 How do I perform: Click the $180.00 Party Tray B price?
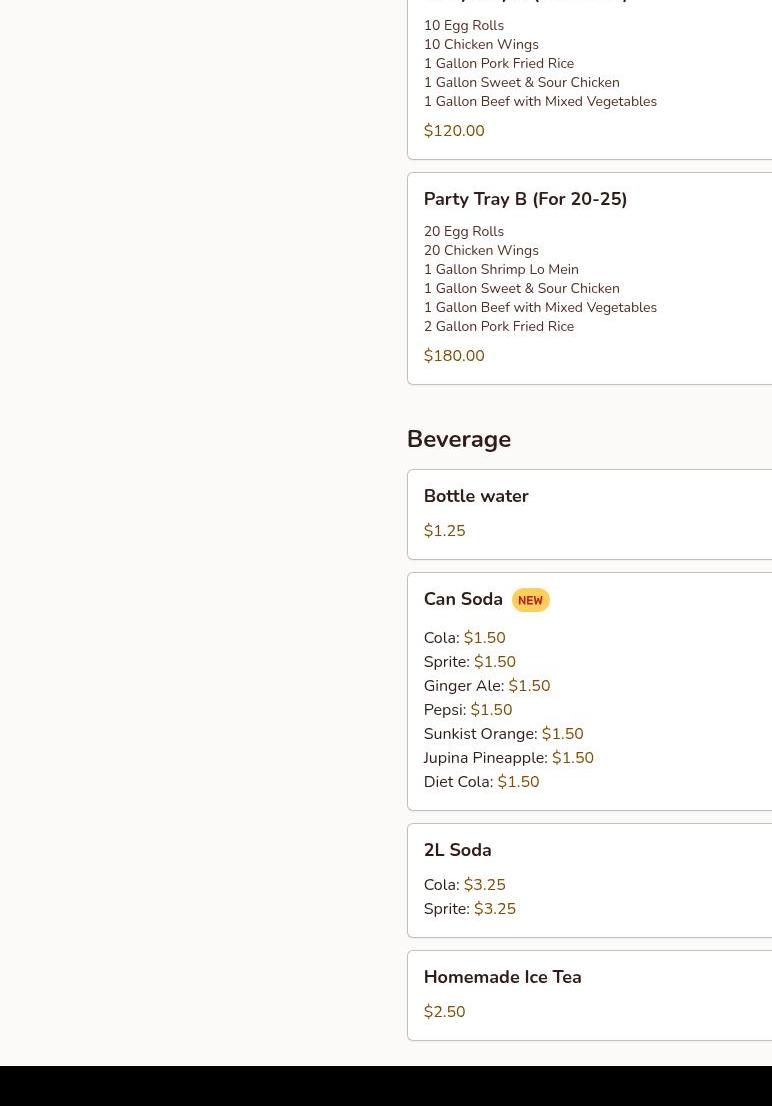[454, 356]
